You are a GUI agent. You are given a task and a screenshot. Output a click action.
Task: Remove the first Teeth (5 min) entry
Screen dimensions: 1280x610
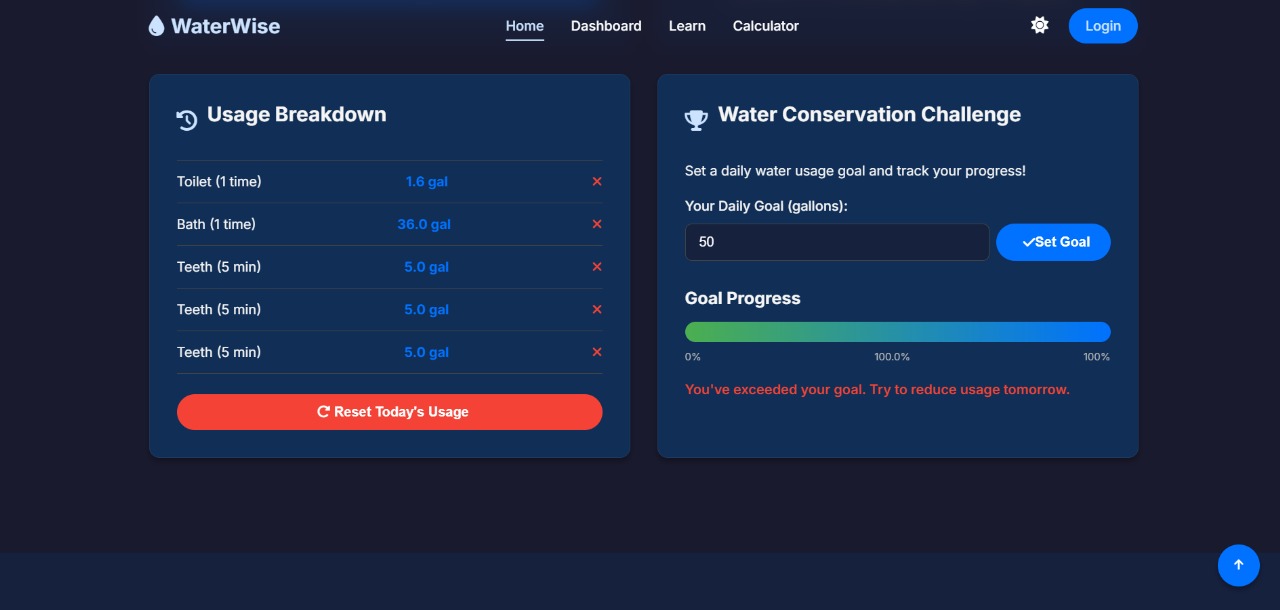pos(597,267)
